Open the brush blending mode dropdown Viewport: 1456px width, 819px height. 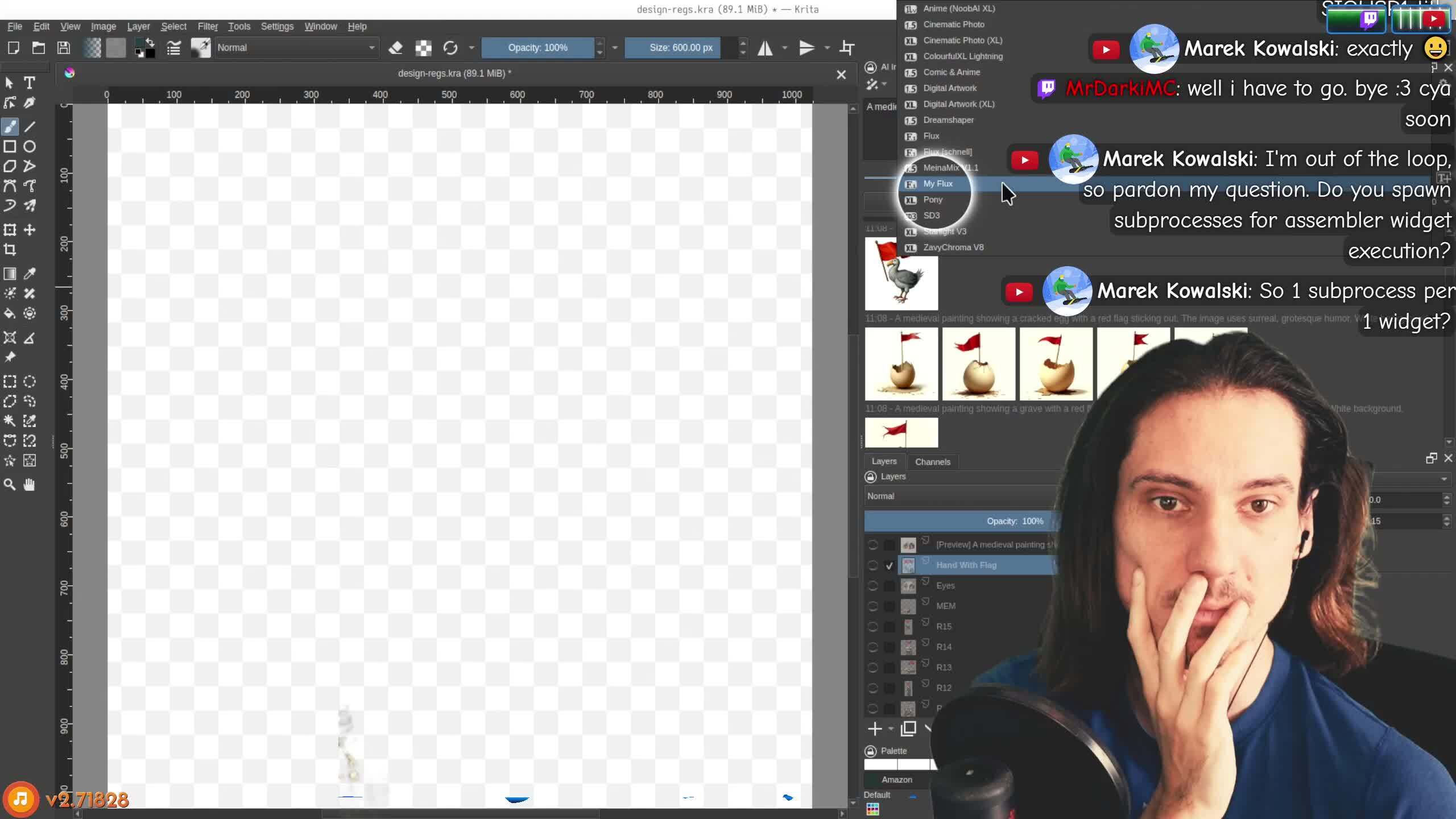click(x=296, y=48)
